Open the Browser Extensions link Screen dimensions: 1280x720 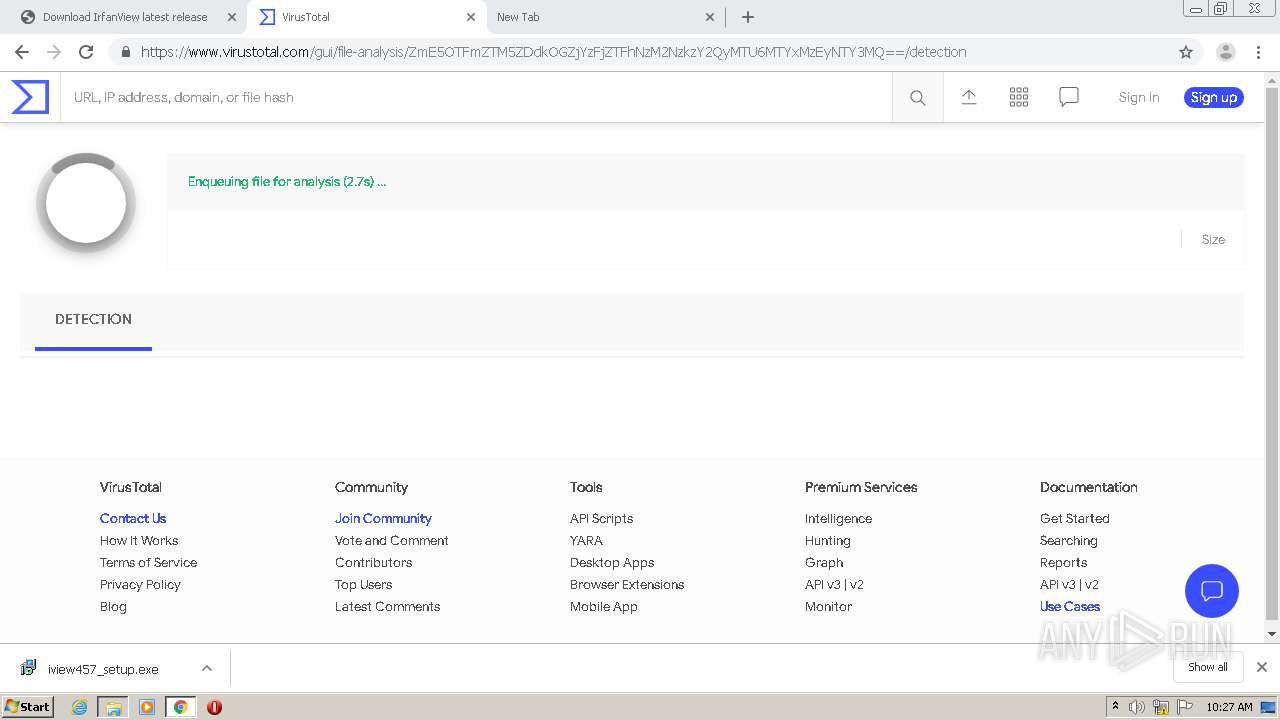[627, 584]
